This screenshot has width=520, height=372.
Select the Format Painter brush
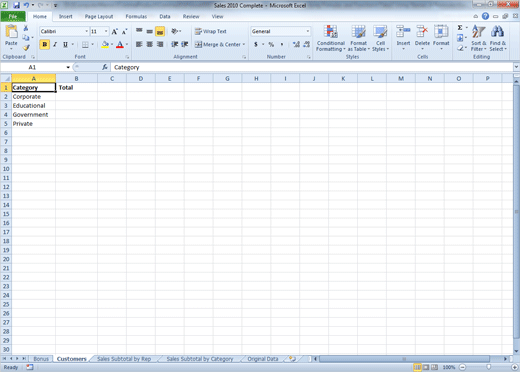(26, 47)
